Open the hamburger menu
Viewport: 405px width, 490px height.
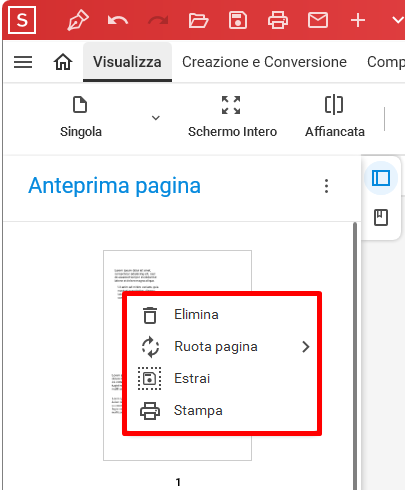point(23,62)
